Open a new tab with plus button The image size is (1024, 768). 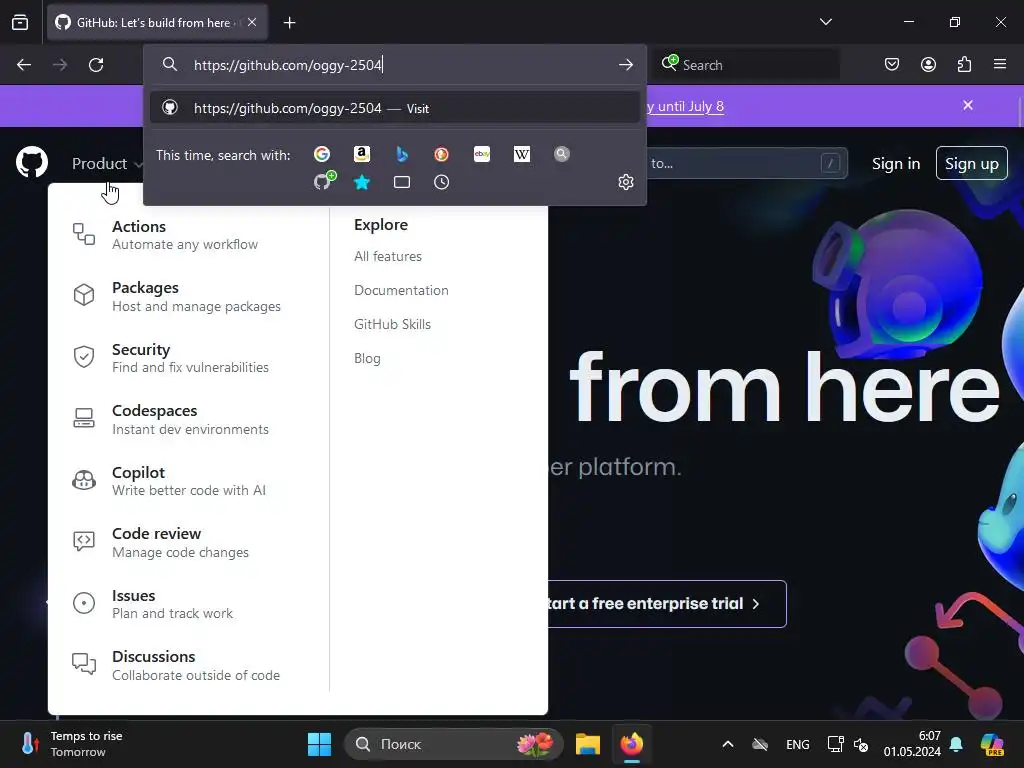[x=289, y=23]
